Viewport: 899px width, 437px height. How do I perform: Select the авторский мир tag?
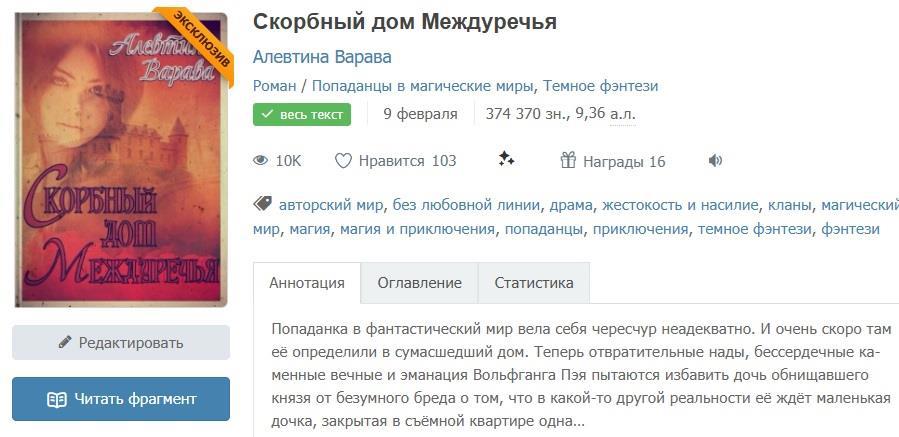pyautogui.click(x=331, y=205)
